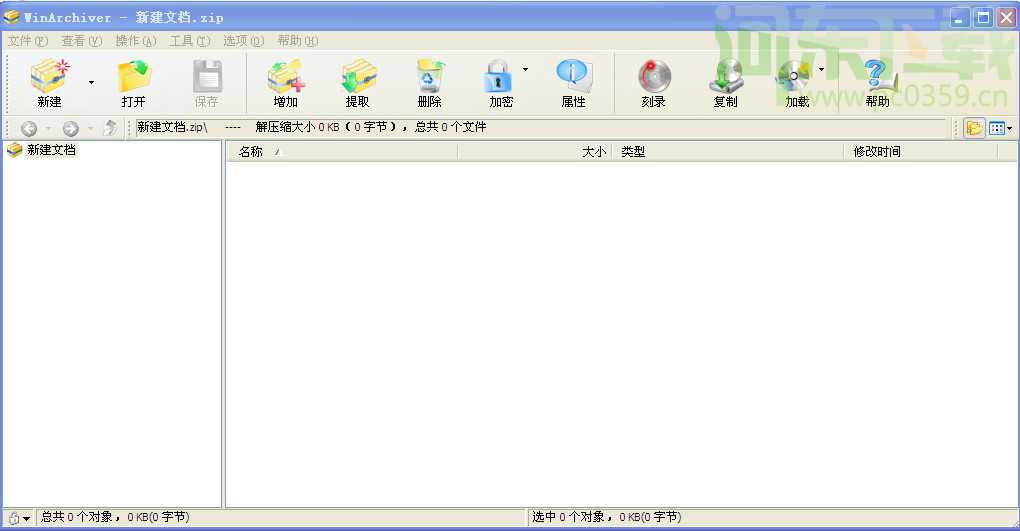This screenshot has height=531, width=1020.
Task: Sort by the 大小 column header
Action: pos(535,152)
